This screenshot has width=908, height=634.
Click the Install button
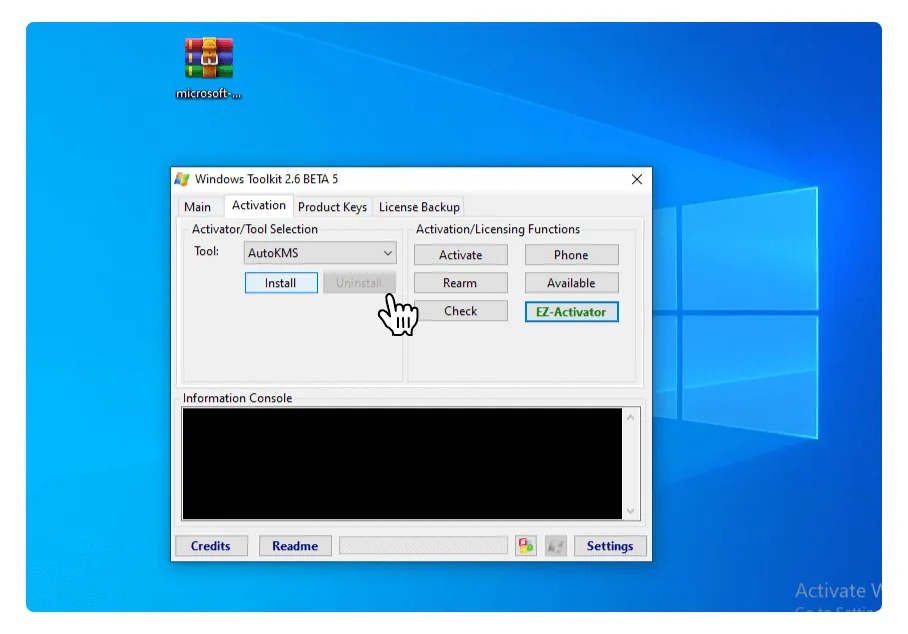point(281,283)
